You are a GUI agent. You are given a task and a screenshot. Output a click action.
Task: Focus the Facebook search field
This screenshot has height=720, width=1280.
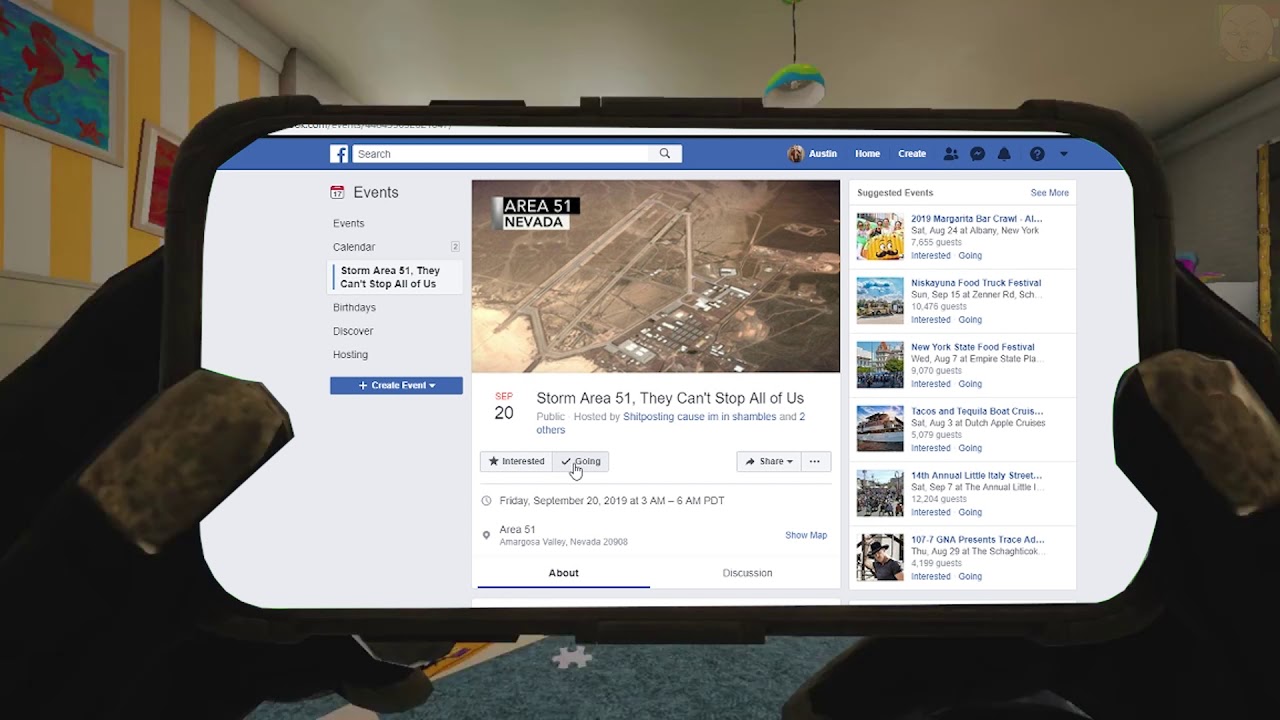click(x=503, y=154)
